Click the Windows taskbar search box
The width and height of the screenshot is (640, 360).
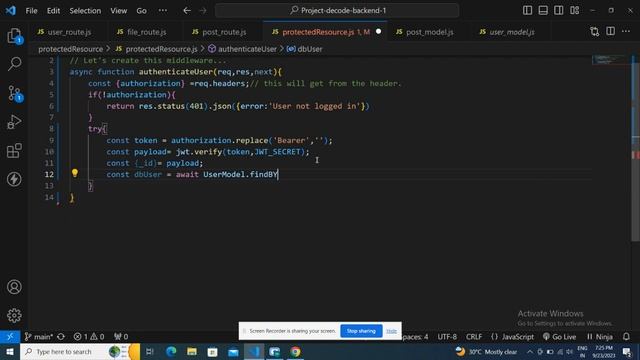click(80, 351)
